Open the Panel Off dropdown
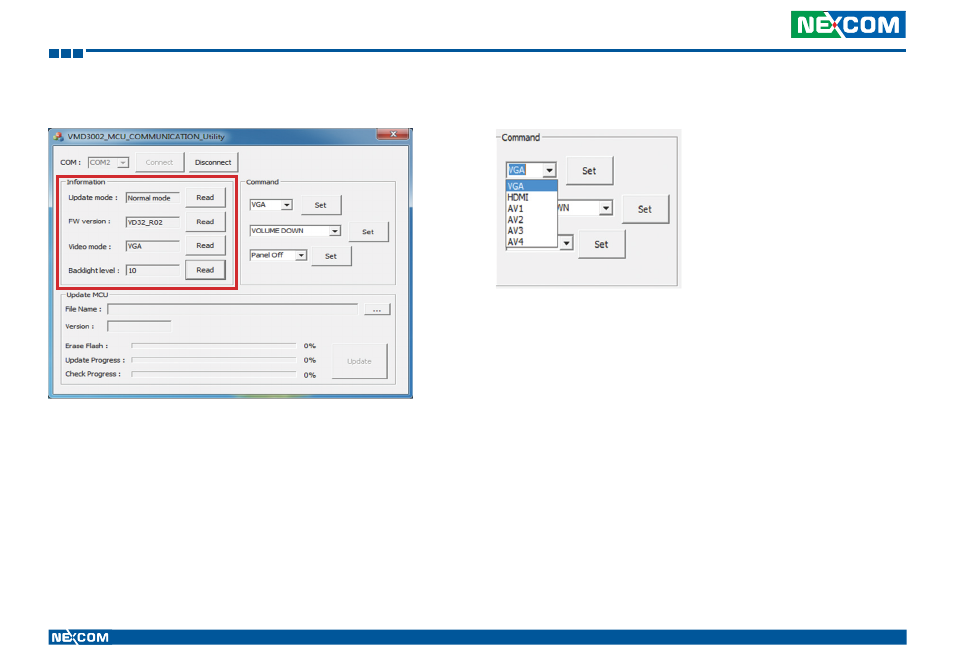The image size is (954, 671). [x=301, y=256]
